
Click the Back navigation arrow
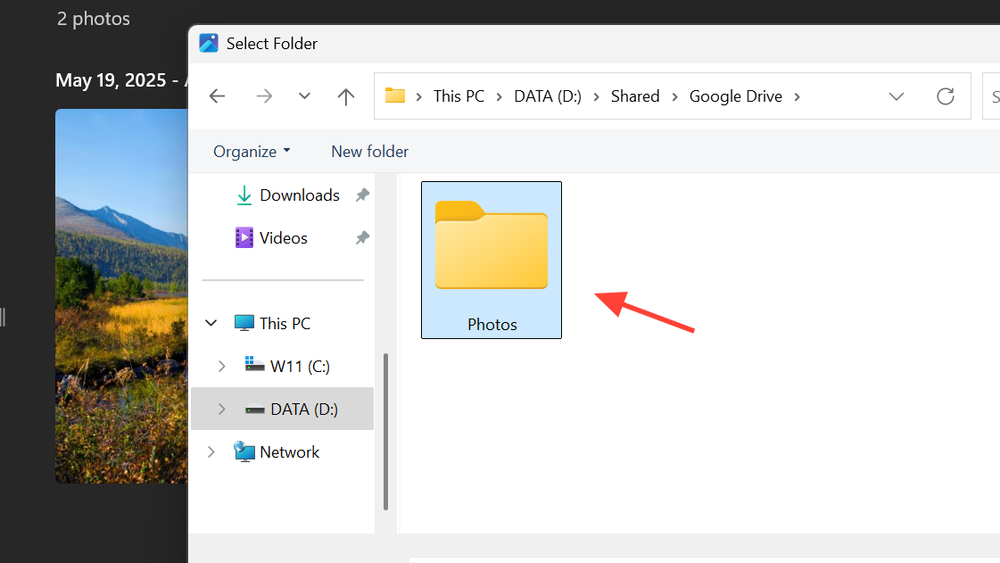(x=217, y=96)
